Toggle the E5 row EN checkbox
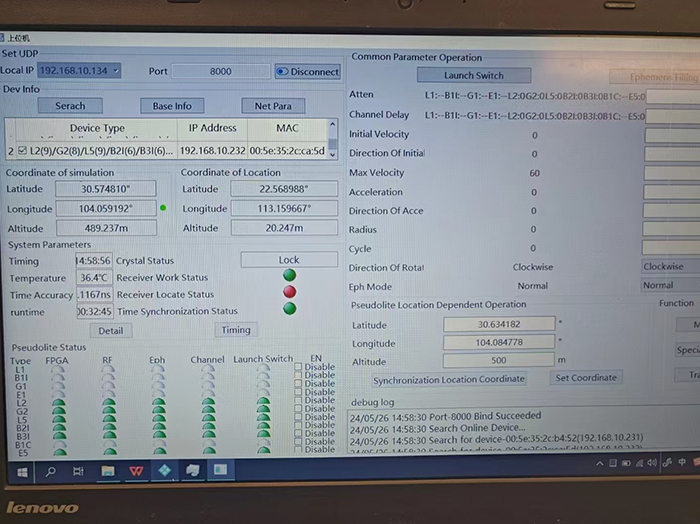Screen dimensions: 700x524 298,451
